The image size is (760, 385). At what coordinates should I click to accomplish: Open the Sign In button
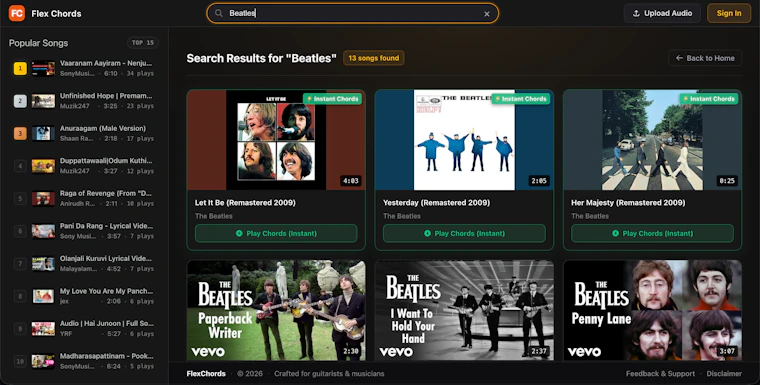(728, 13)
